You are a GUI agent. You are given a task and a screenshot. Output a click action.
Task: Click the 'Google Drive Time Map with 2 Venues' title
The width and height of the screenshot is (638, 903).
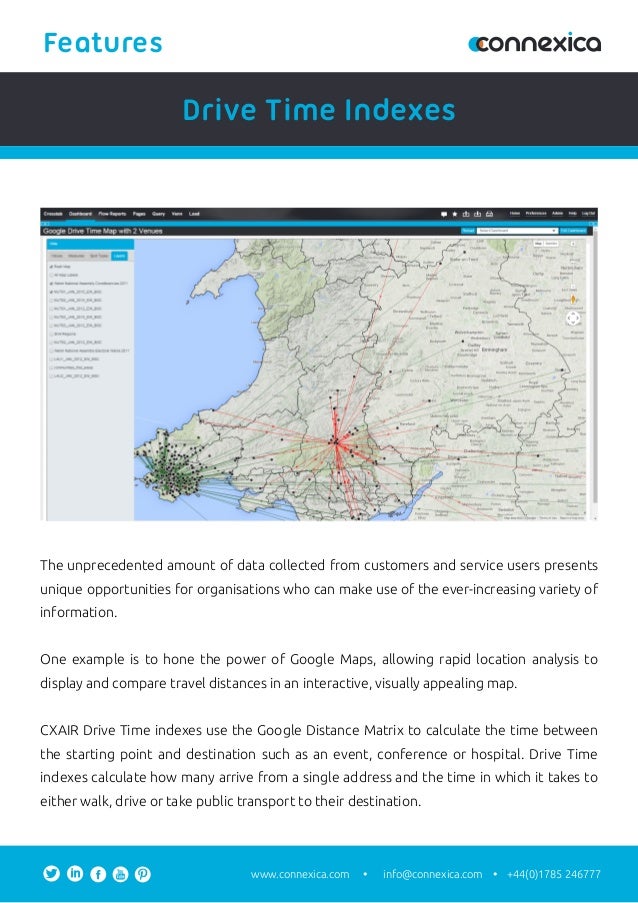pos(103,231)
